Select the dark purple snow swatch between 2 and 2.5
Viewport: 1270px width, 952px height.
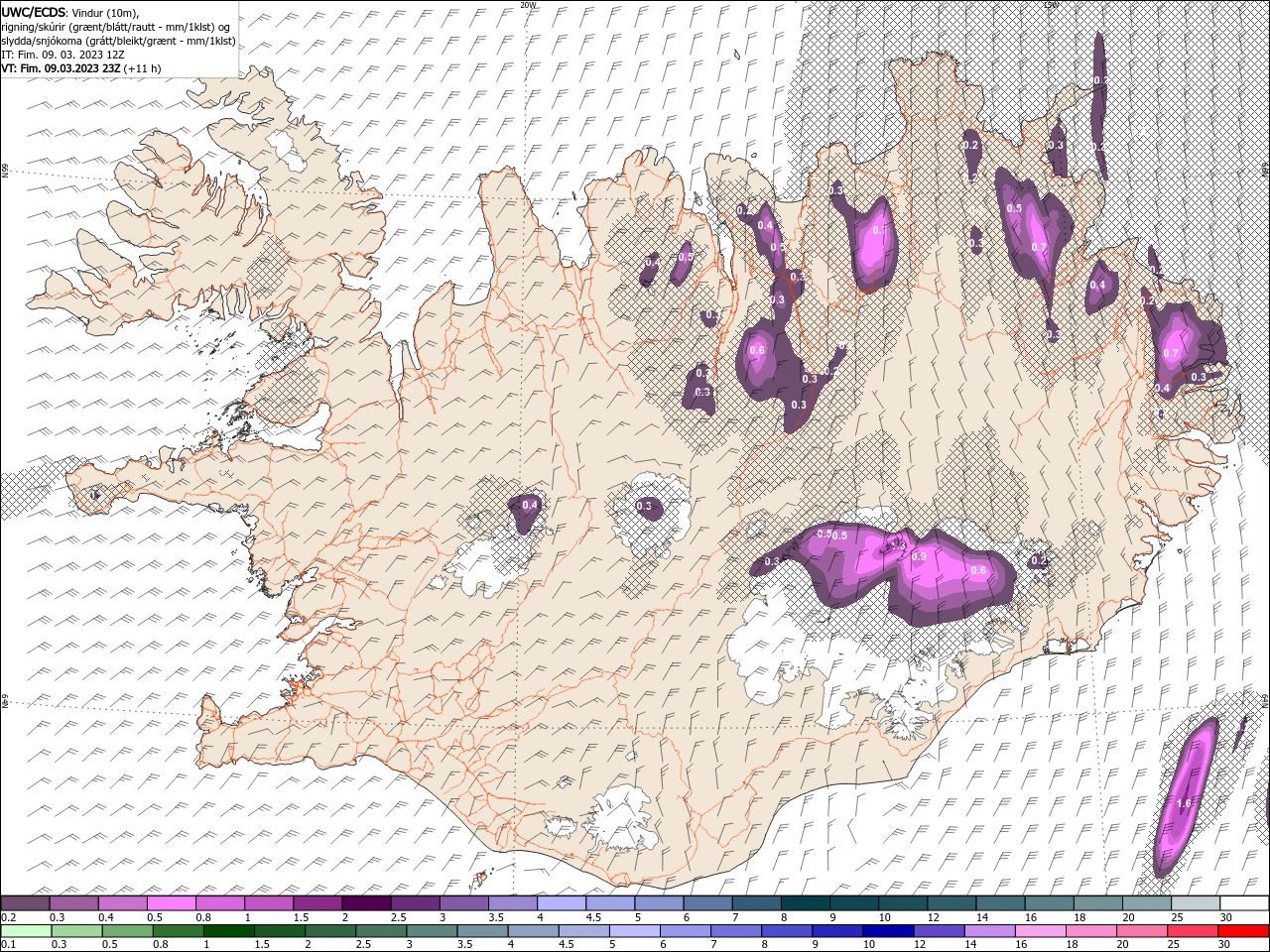366,902
